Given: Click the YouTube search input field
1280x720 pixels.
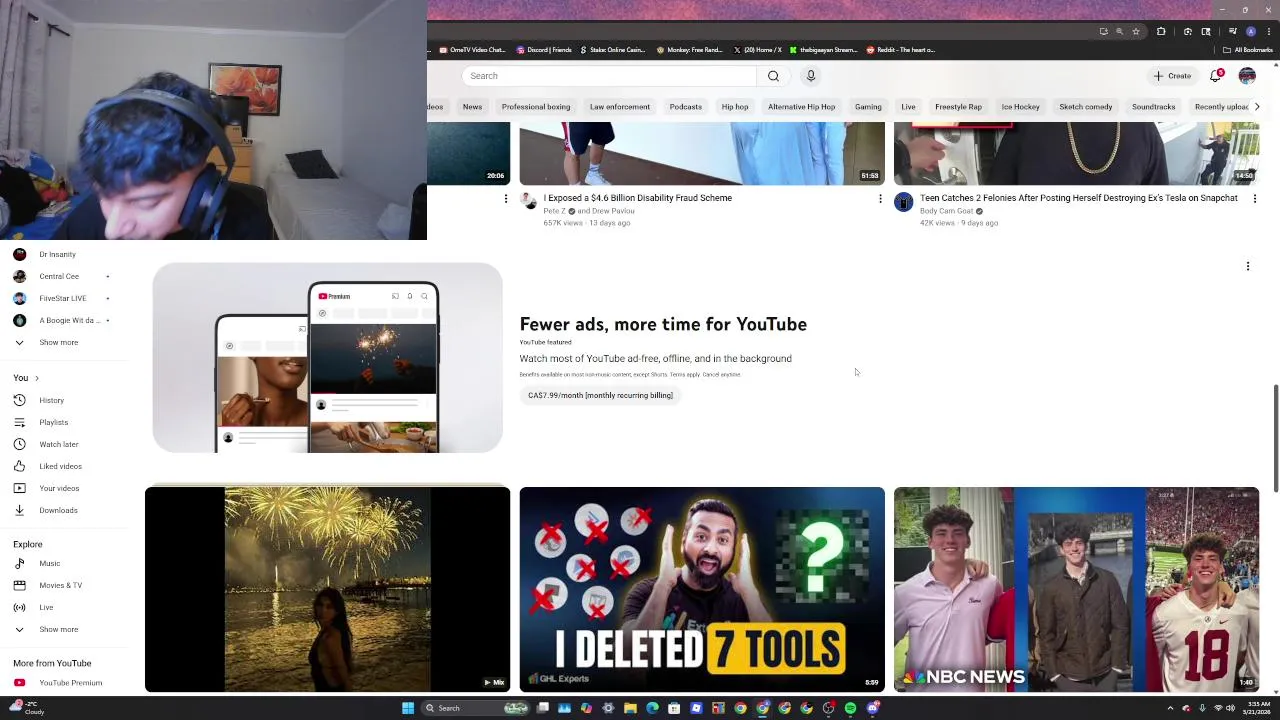Looking at the screenshot, I should [610, 76].
